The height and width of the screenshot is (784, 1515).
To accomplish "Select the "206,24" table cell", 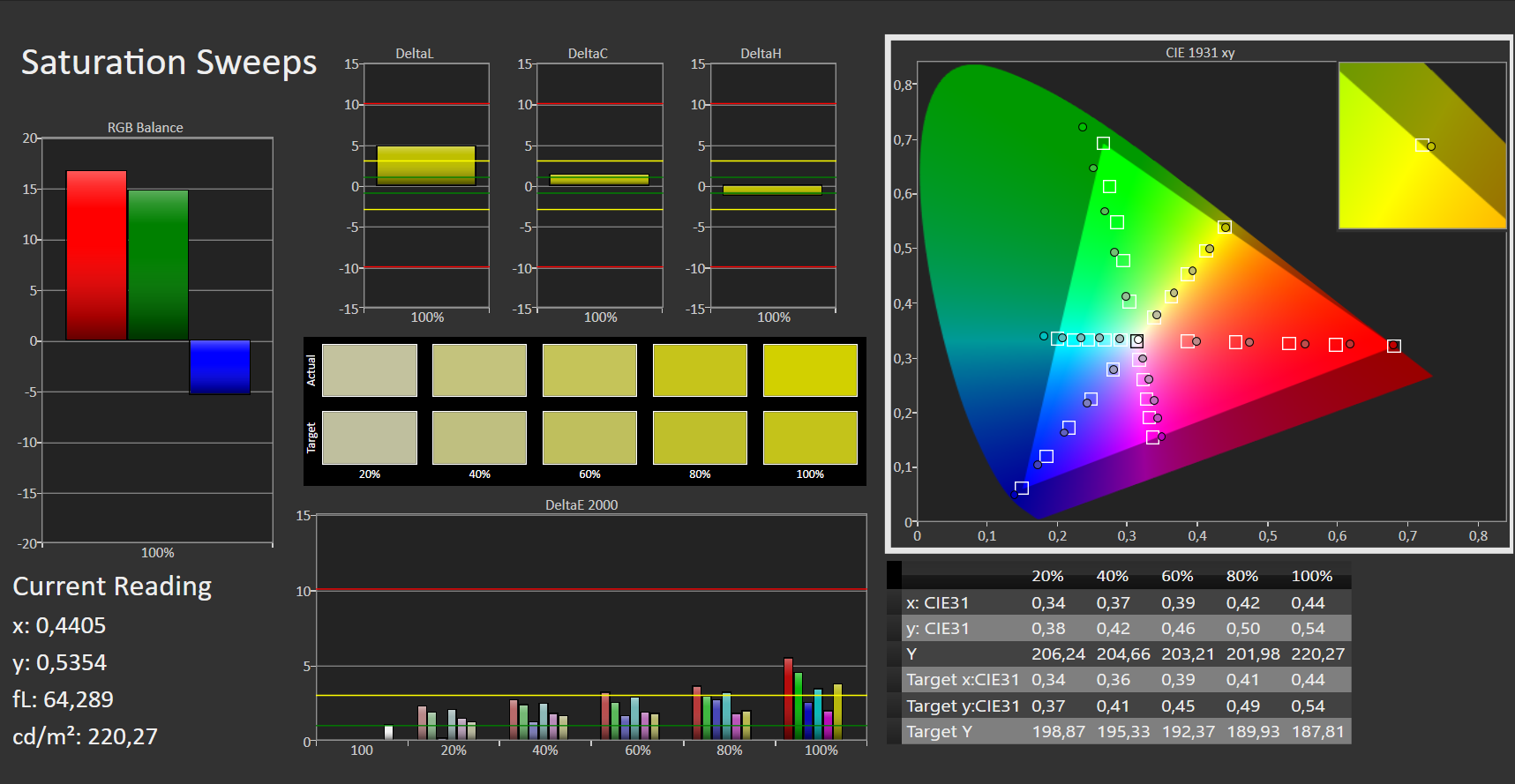I will [x=1059, y=654].
